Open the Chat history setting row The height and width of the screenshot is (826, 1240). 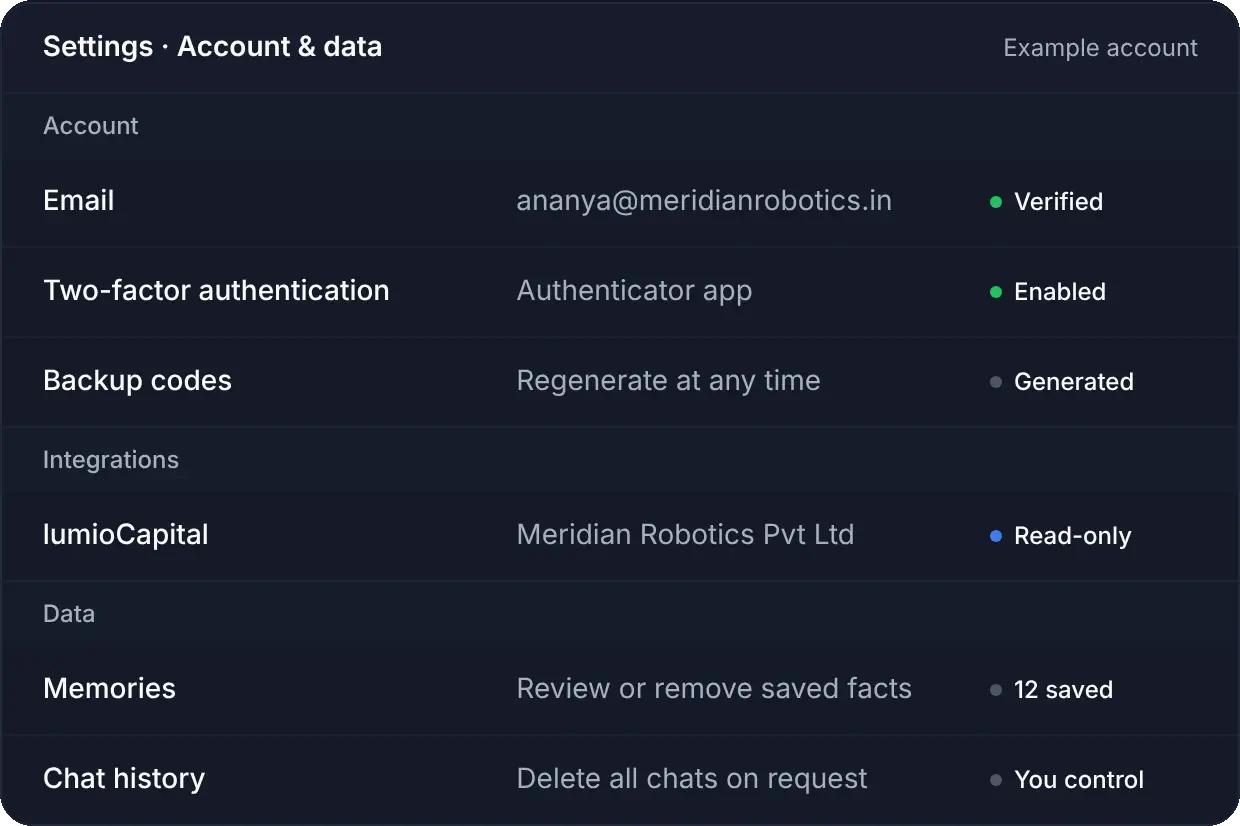coord(620,779)
